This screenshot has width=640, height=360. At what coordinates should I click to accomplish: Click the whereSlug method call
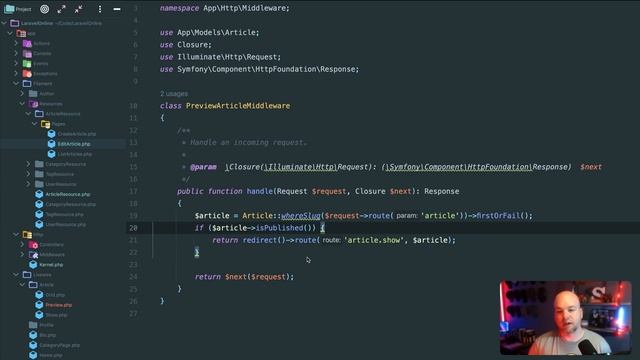[300, 216]
